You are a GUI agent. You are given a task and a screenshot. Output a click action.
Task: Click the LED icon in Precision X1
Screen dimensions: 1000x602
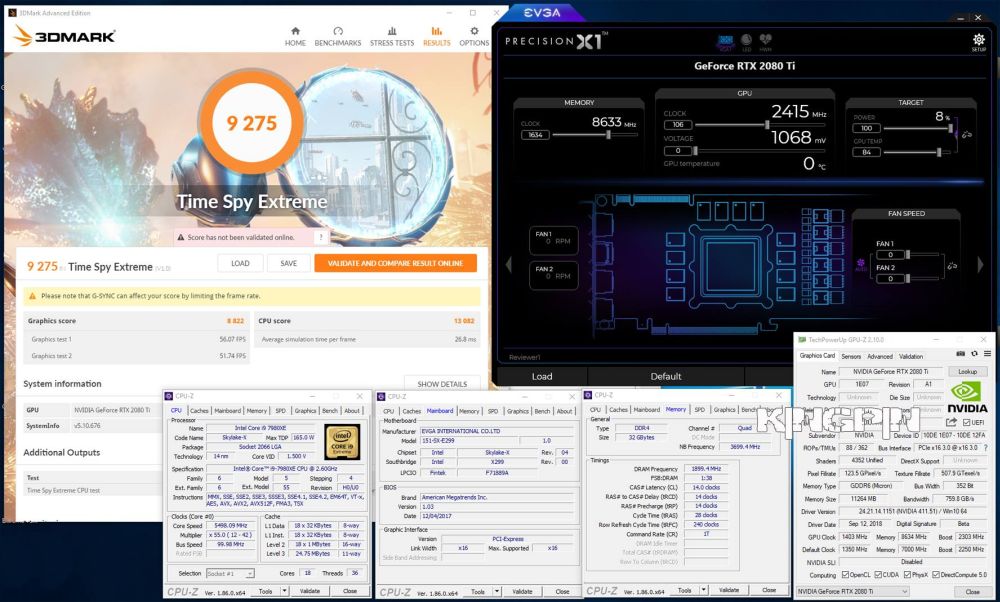coord(746,39)
